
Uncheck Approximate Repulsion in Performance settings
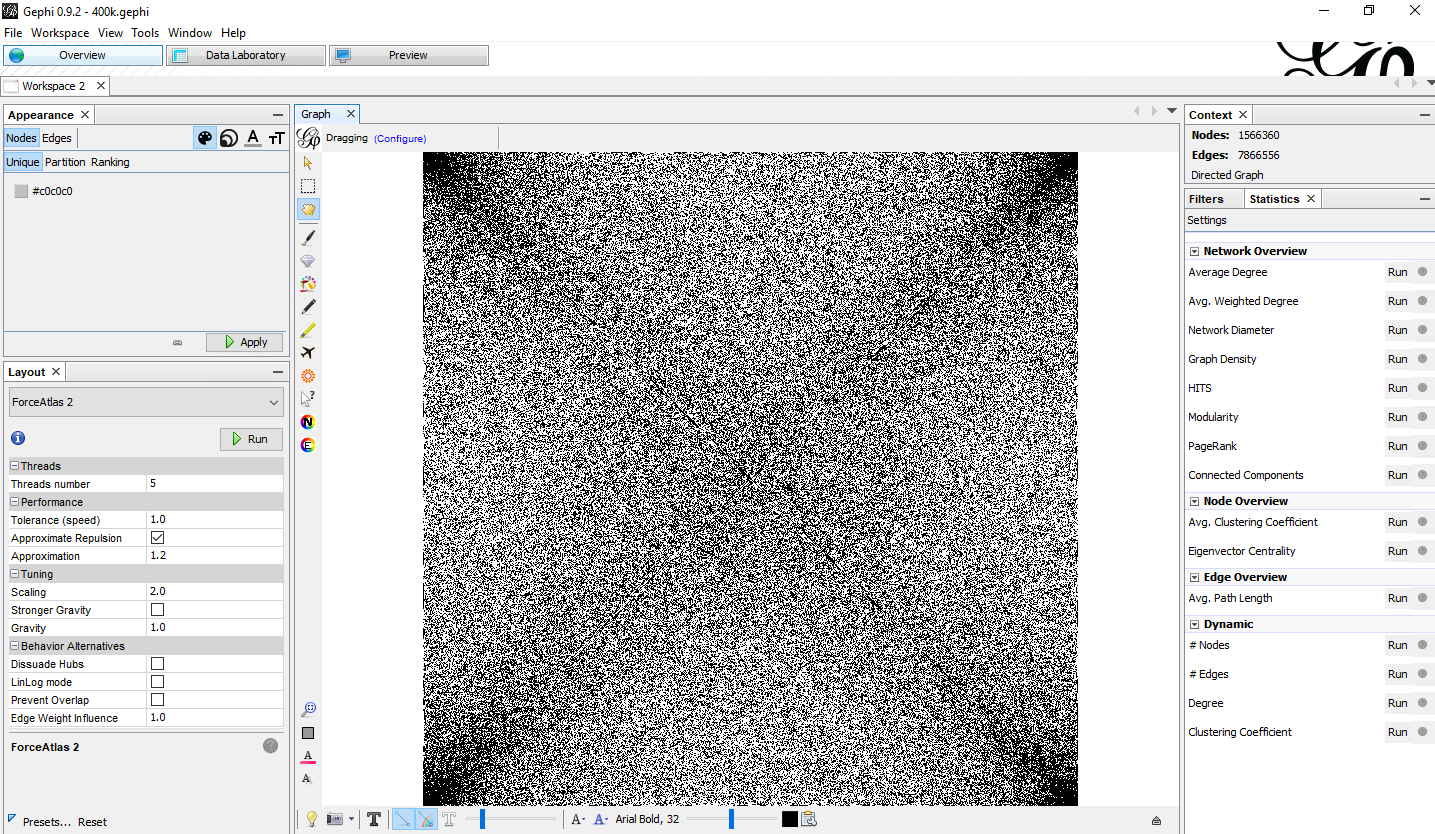point(157,538)
